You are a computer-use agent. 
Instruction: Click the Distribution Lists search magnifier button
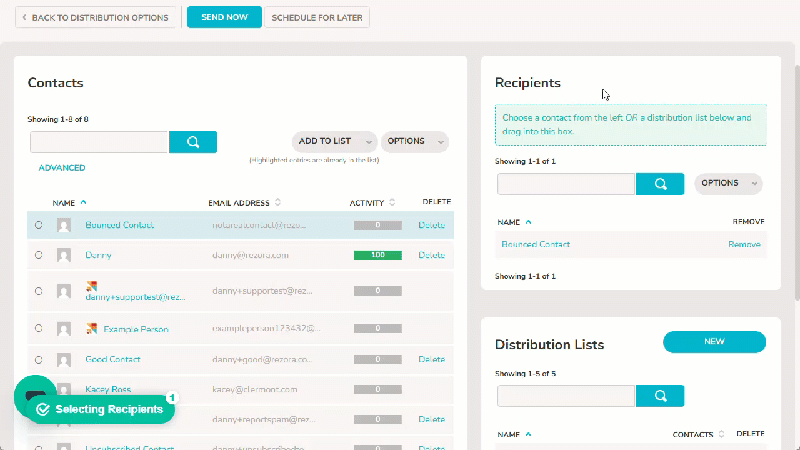[x=660, y=396]
